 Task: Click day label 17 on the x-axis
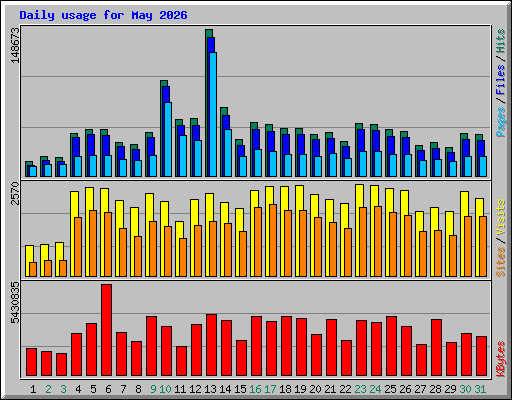click(270, 389)
